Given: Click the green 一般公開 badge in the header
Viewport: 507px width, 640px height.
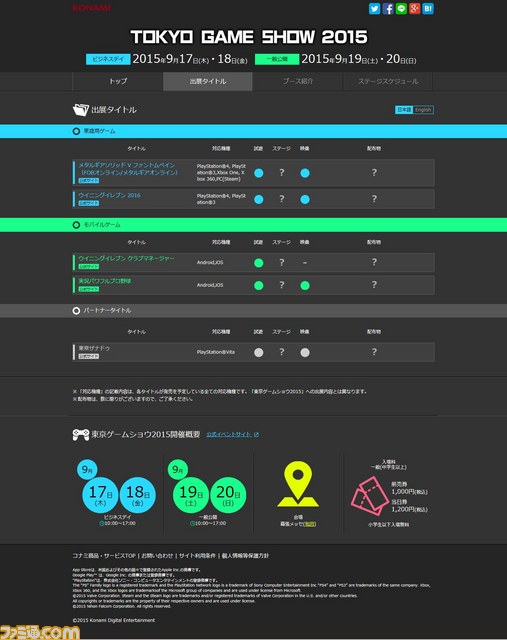Looking at the screenshot, I should 277,59.
